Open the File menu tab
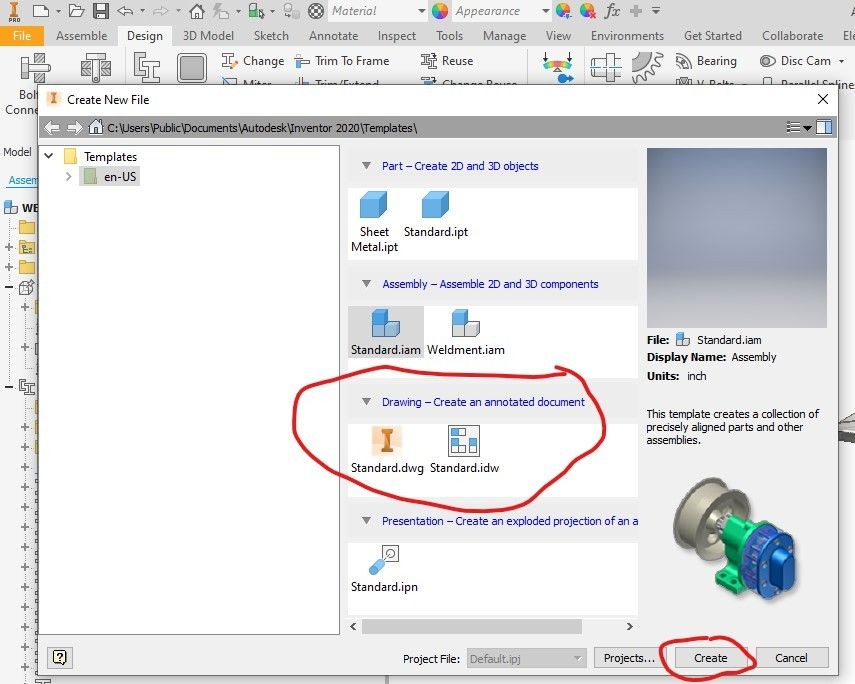 [22, 35]
